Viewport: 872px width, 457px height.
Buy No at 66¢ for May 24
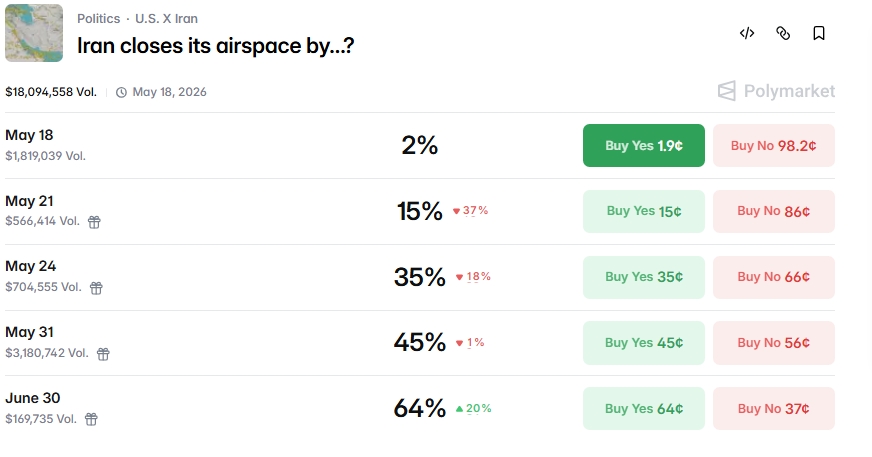click(774, 277)
